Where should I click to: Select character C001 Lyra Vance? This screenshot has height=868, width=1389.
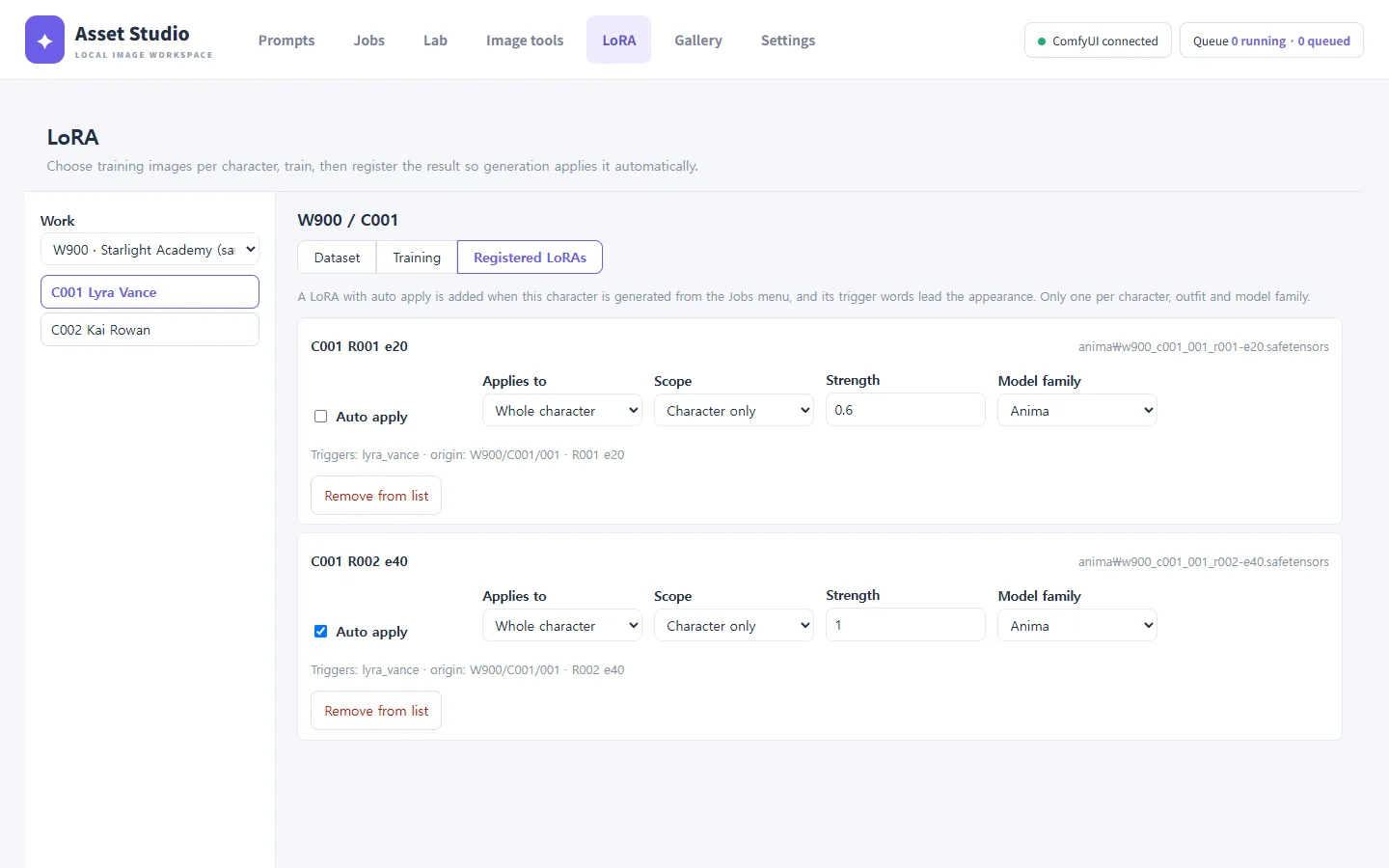point(150,292)
